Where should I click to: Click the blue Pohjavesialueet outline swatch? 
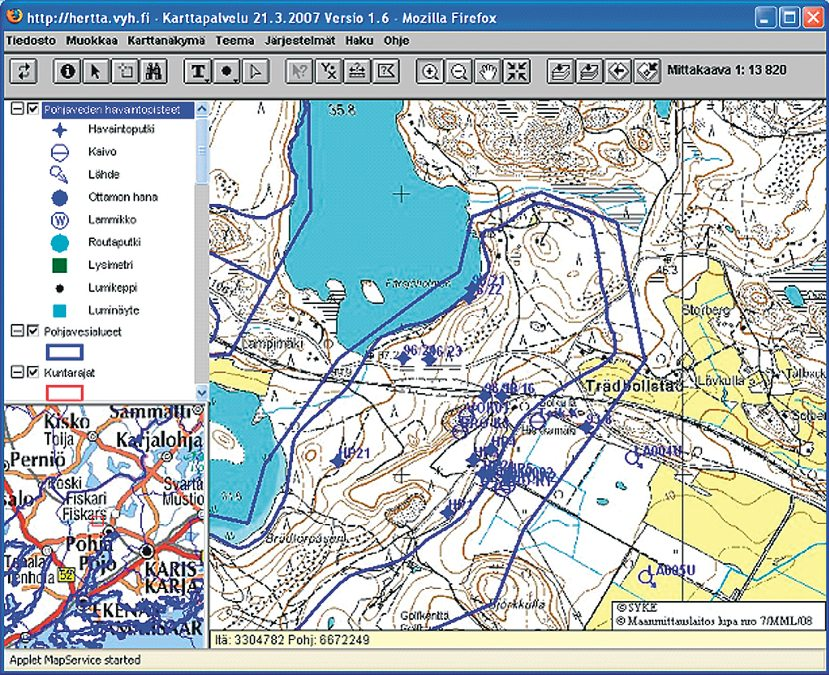click(x=65, y=352)
